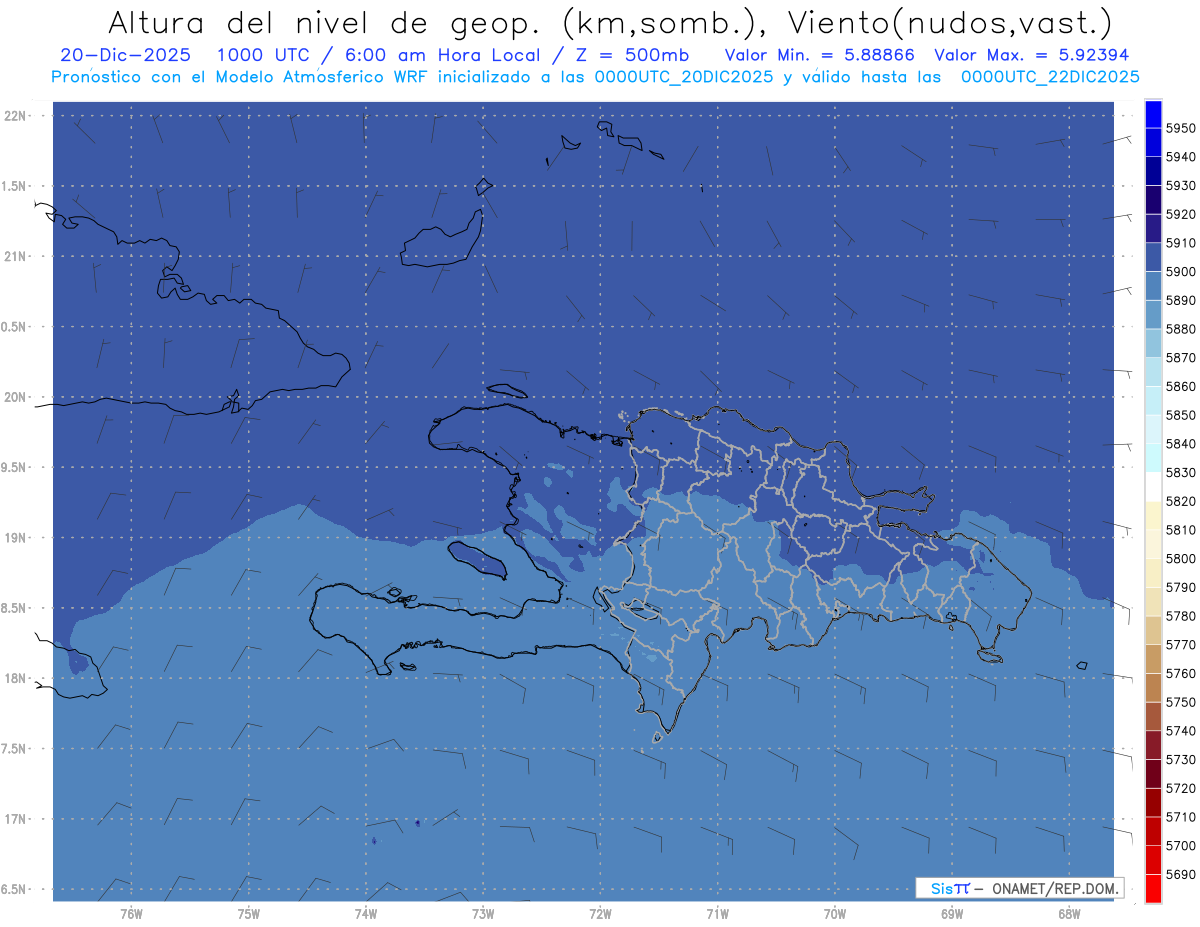
Task: Click the 69W longitude label
Action: pos(952,913)
